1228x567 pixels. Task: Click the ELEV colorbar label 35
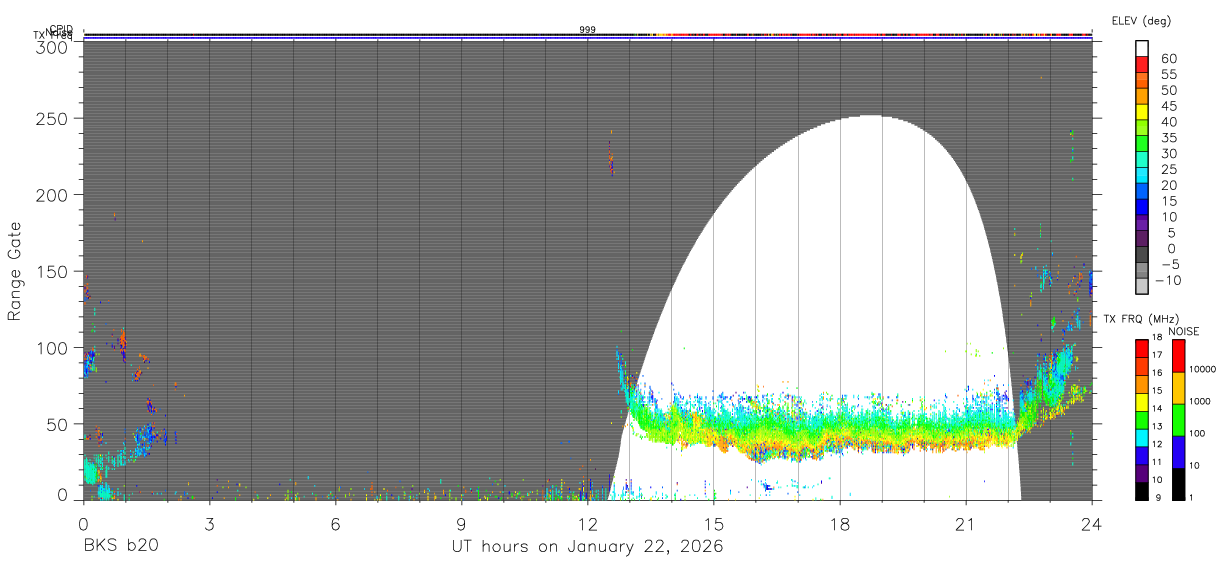tap(1168, 138)
